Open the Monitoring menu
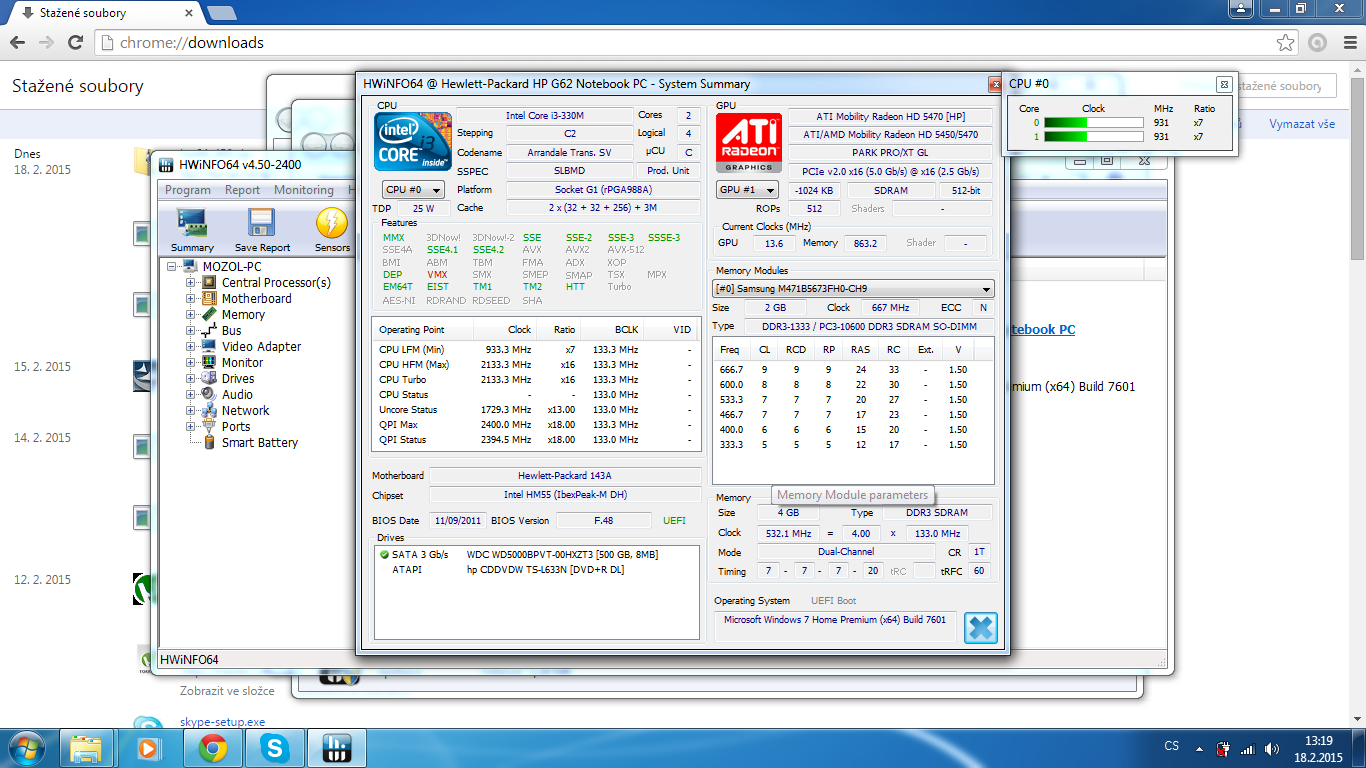 (304, 190)
